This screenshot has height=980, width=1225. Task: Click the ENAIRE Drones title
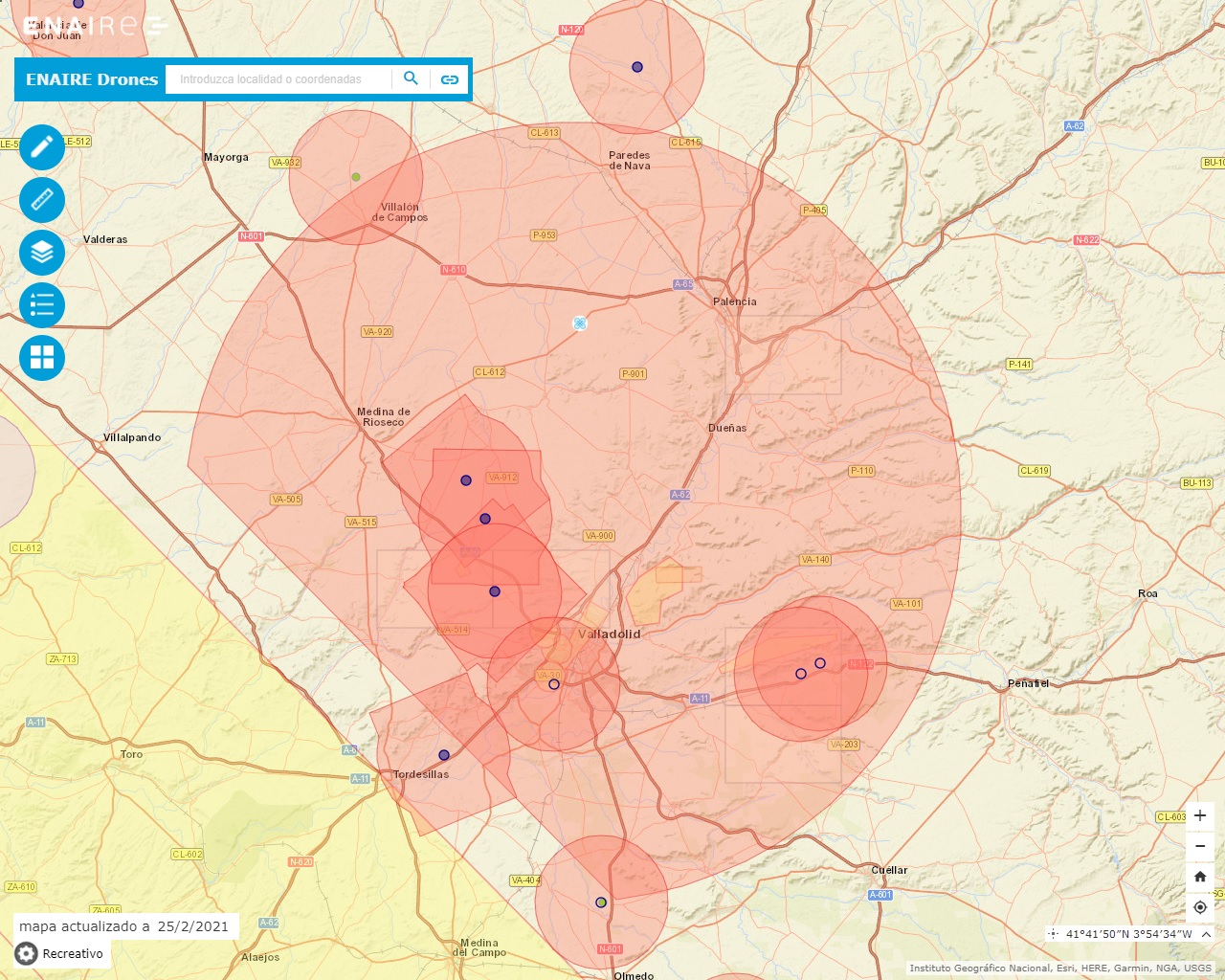[x=92, y=79]
